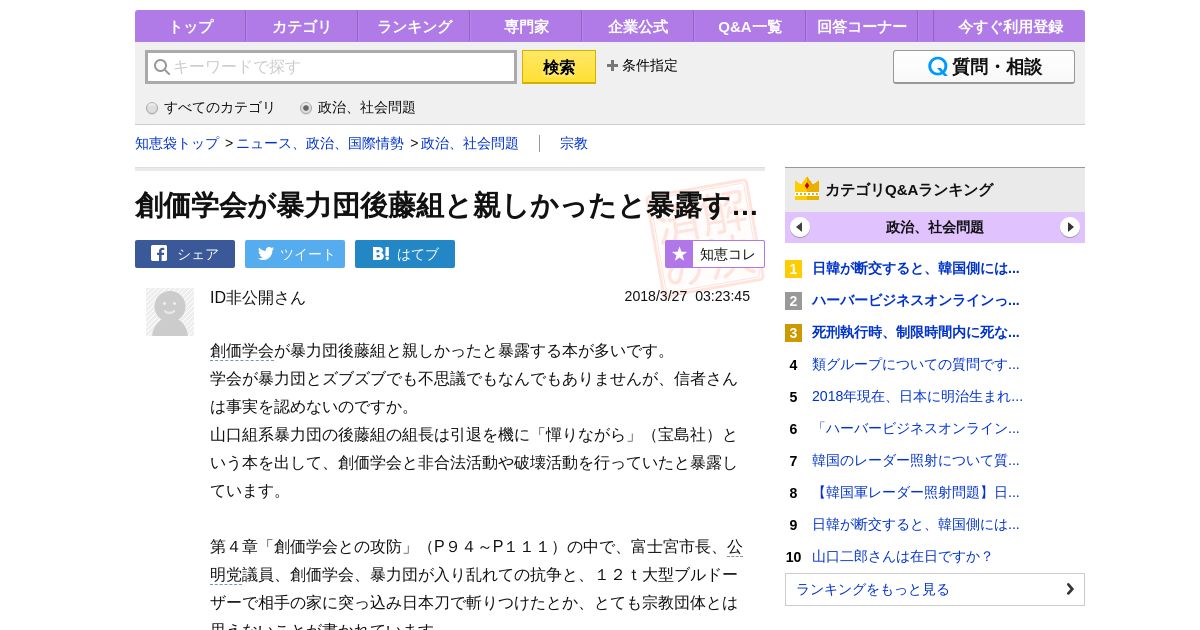Image resolution: width=1200 pixels, height=630 pixels.
Task: Click the 政治、社会問題 ranking category title
Action: coord(935,227)
